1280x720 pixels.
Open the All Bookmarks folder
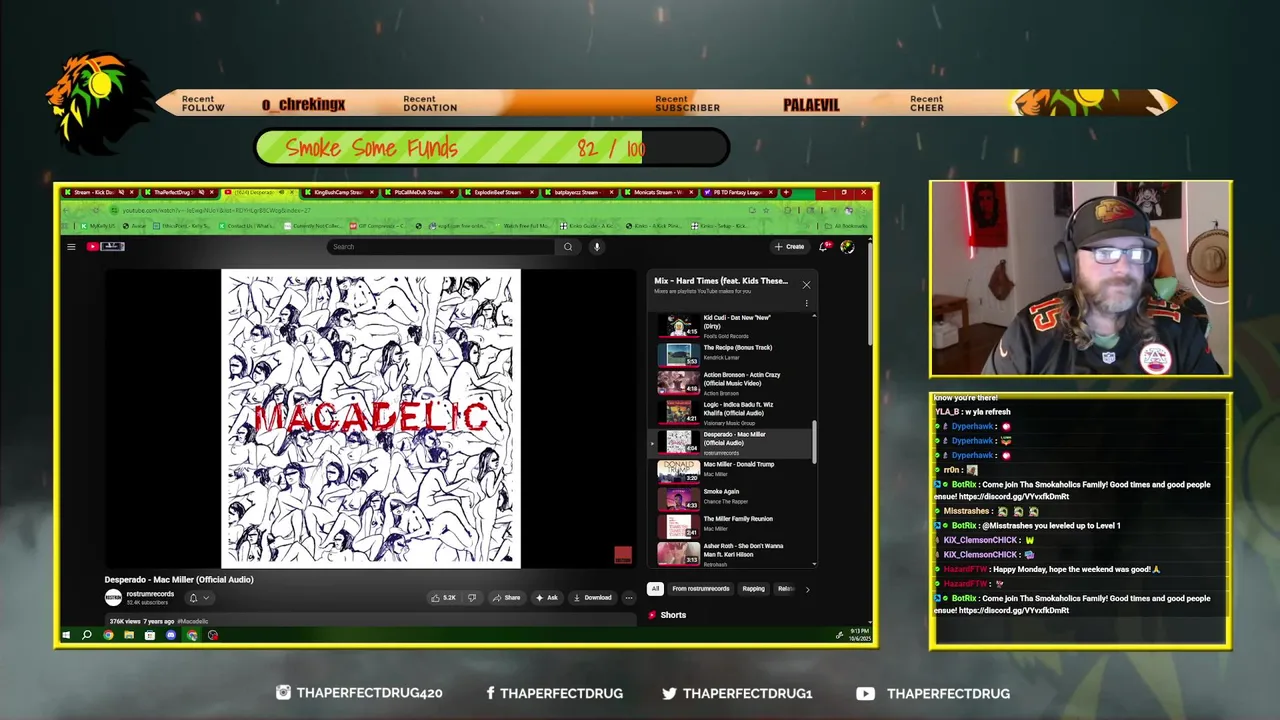click(x=848, y=226)
